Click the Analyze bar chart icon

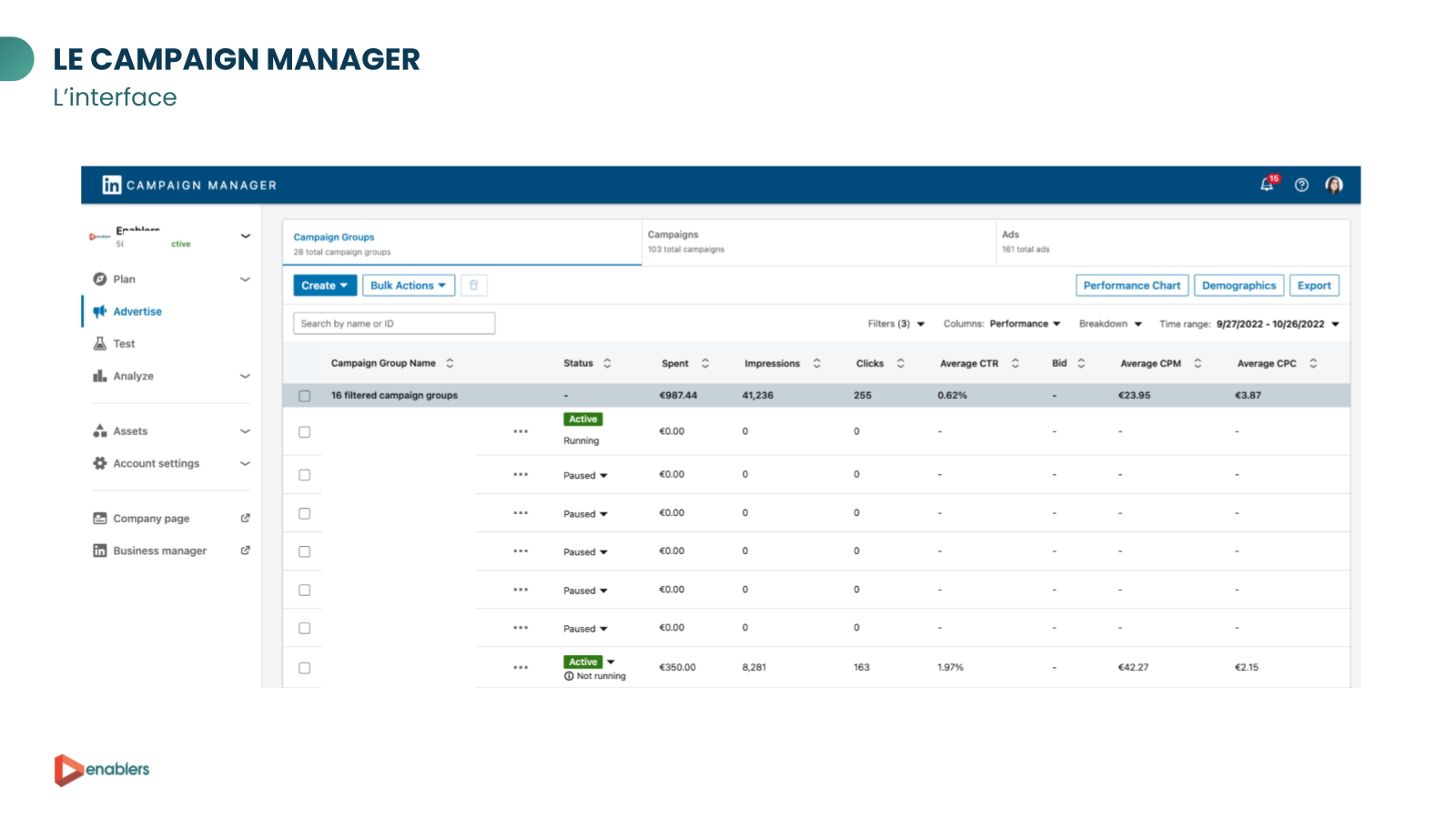click(100, 376)
